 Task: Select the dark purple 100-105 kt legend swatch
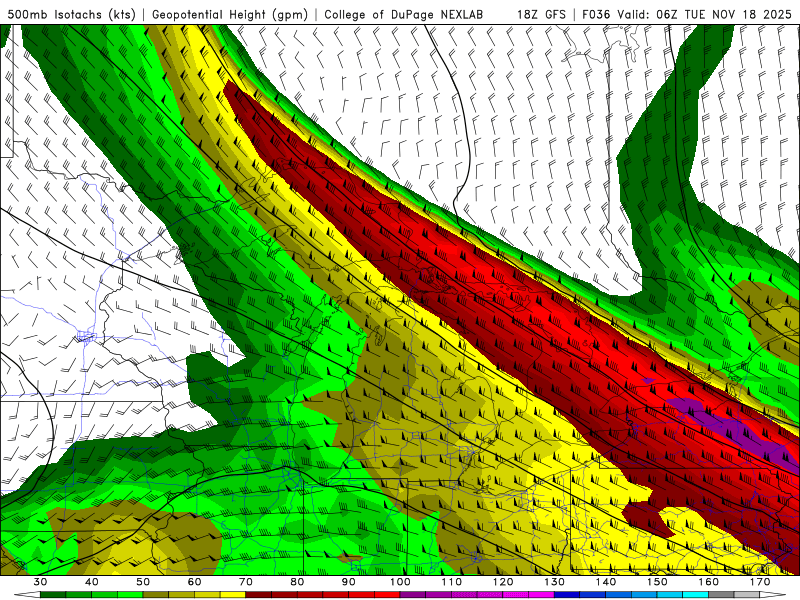pos(413,595)
